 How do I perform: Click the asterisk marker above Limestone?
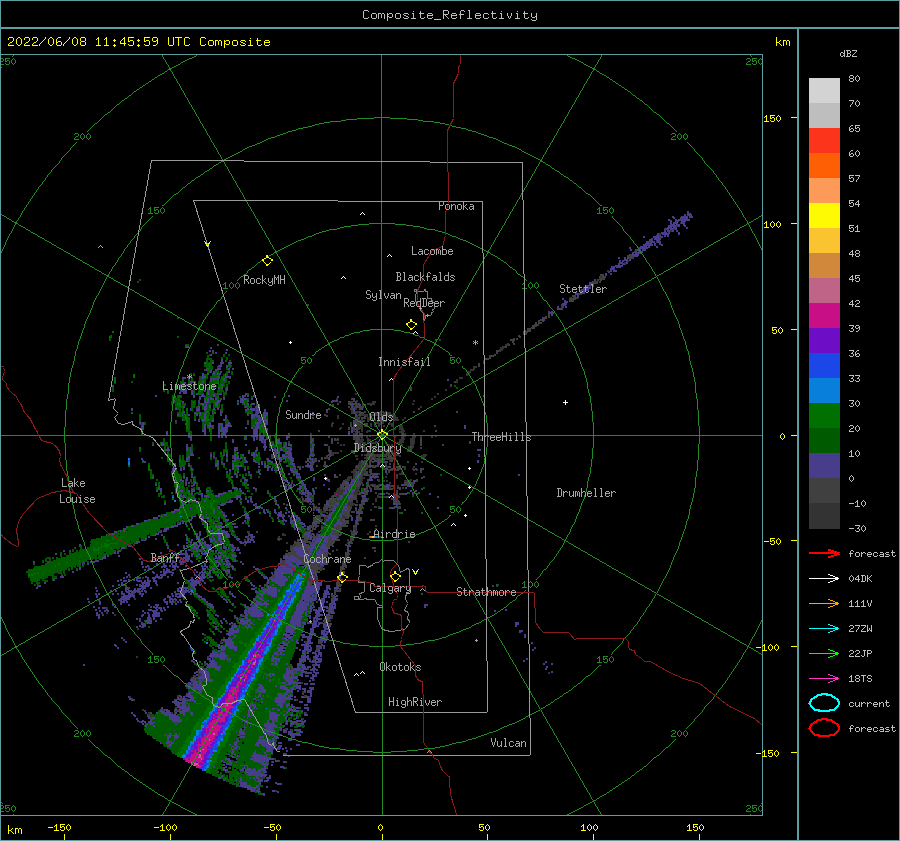(x=189, y=378)
